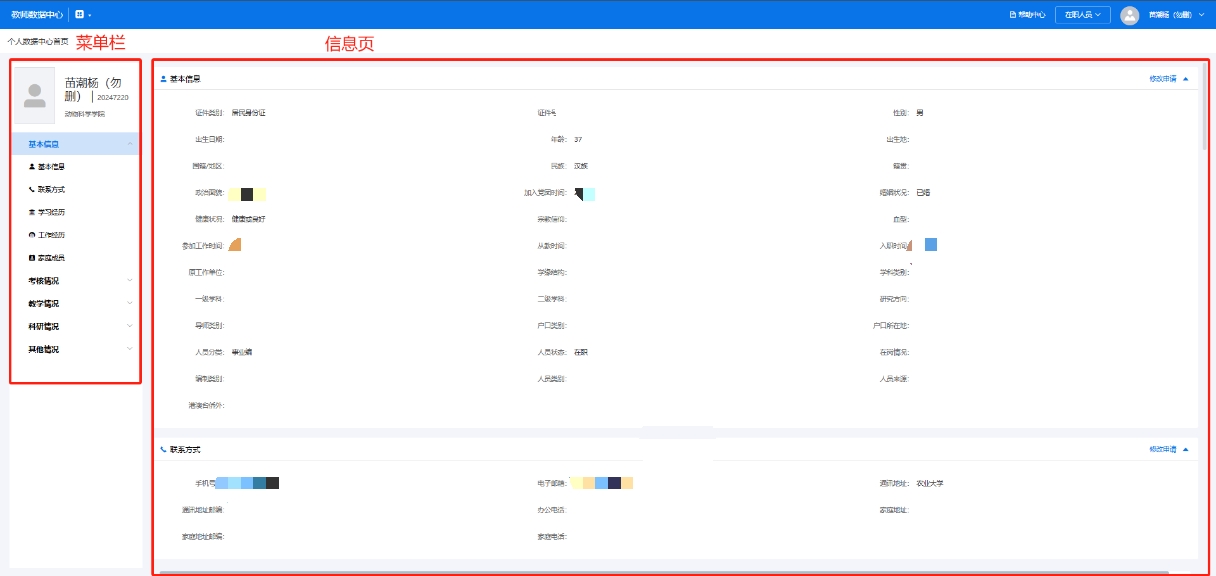
Task: Expand the 考核情况 menu group
Action: pyautogui.click(x=130, y=281)
